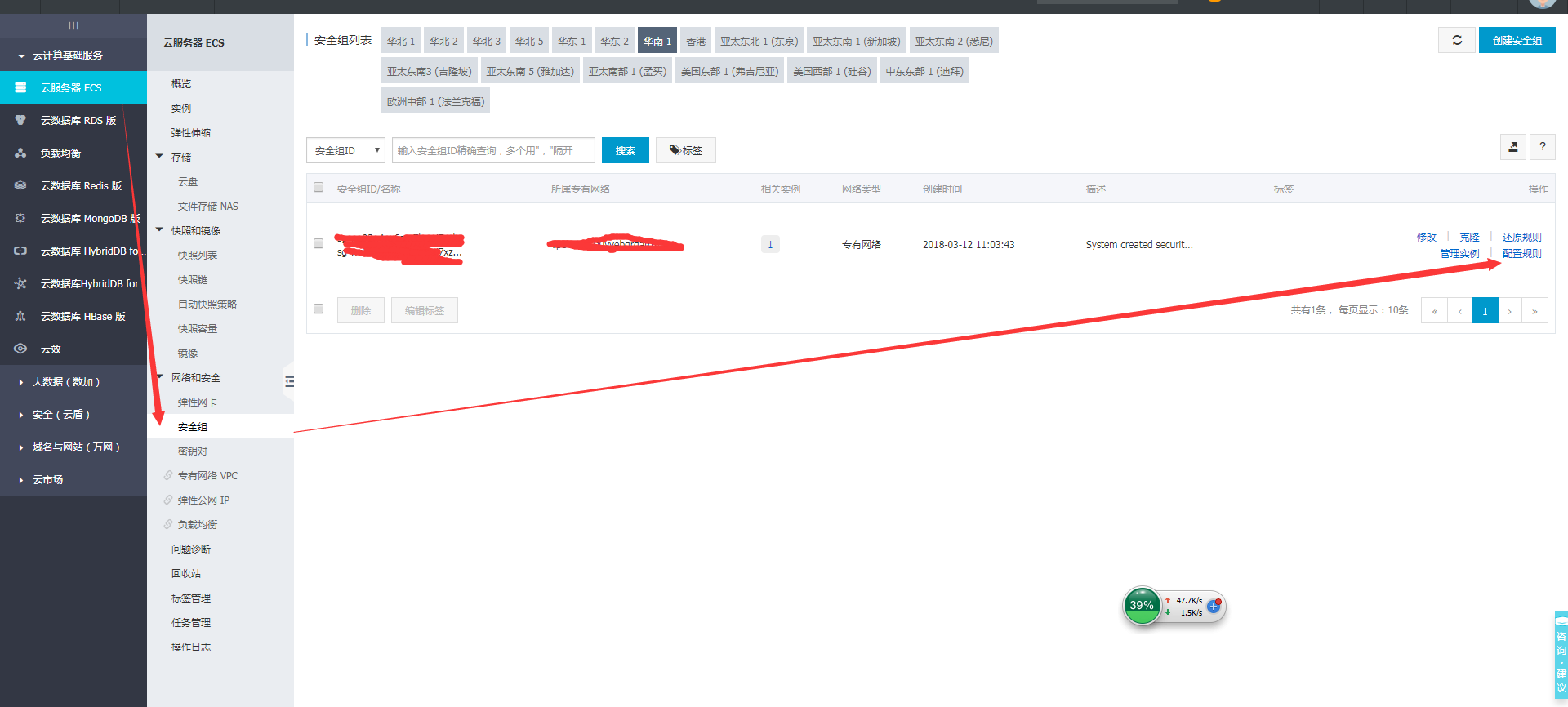1568x707 pixels.
Task: Click the refresh icon button
Action: coord(1456,40)
